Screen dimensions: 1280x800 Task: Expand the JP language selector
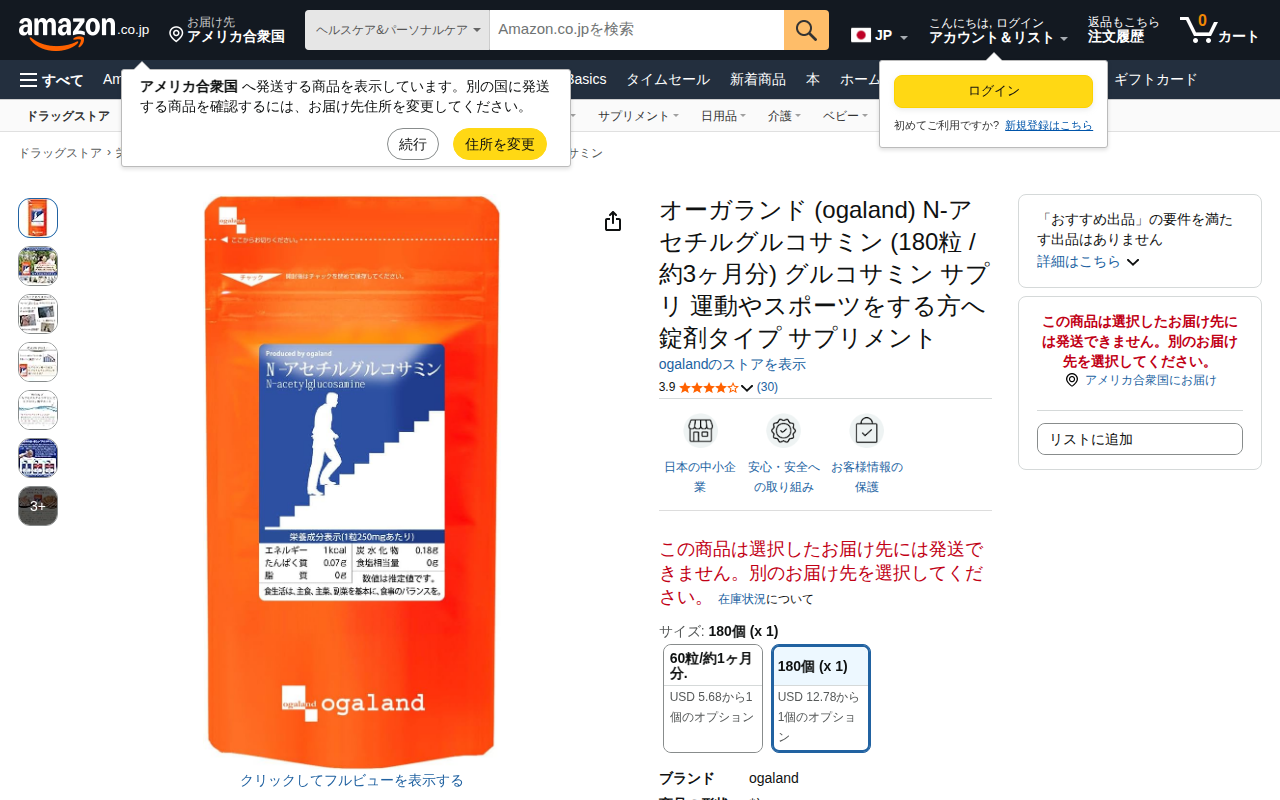[x=879, y=36]
